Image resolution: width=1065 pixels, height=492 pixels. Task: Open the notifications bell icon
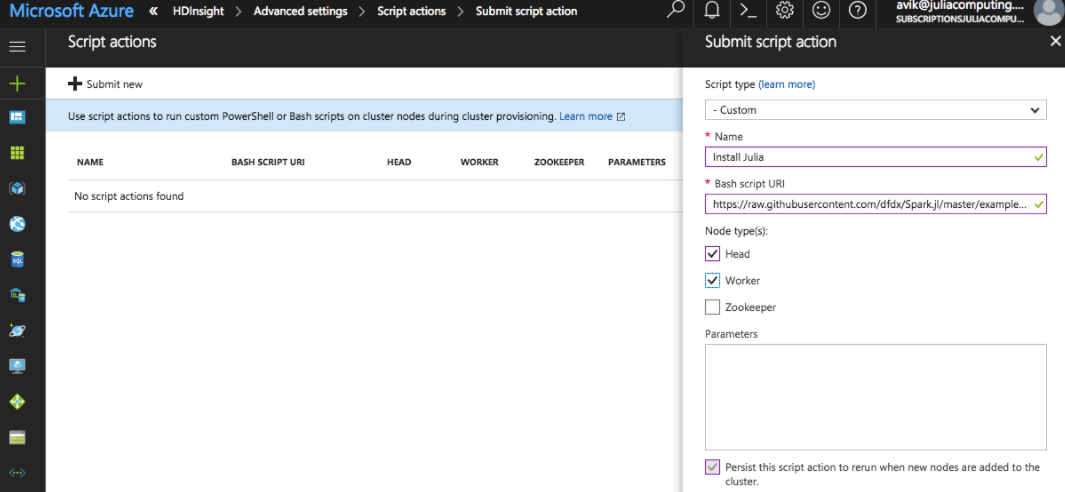[712, 10]
